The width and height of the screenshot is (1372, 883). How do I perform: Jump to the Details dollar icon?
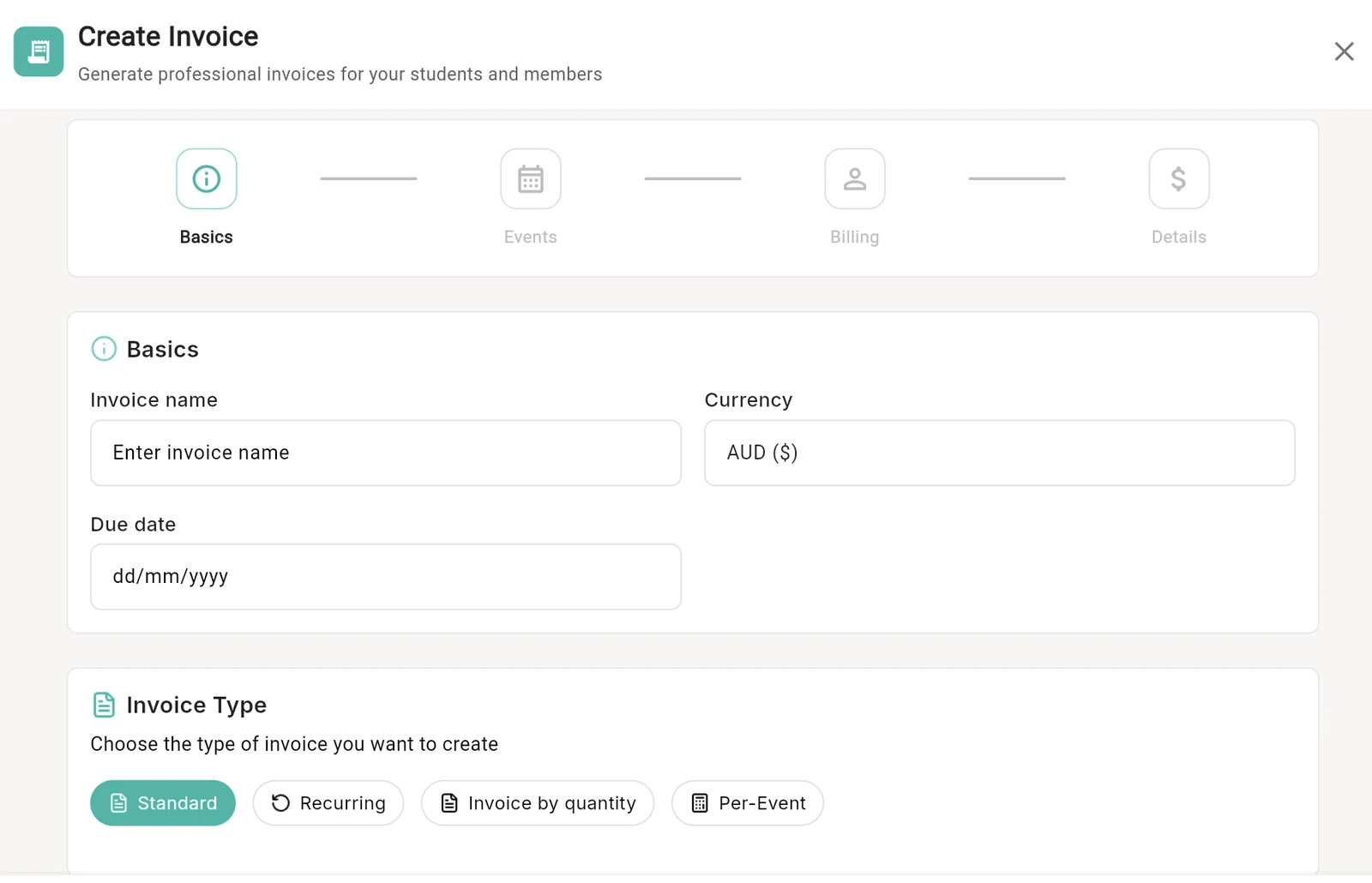pos(1179,178)
